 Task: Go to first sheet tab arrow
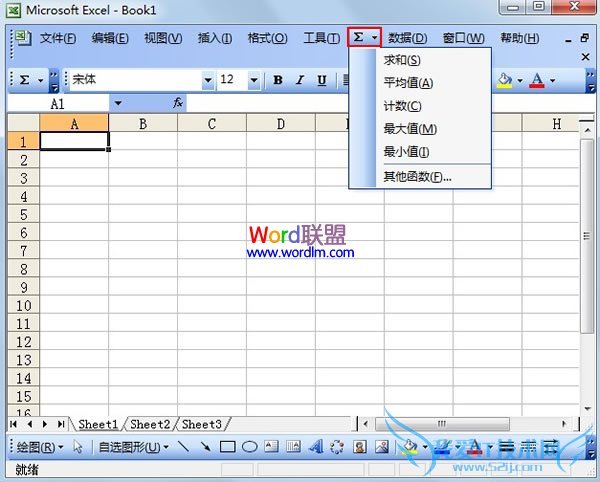14,424
